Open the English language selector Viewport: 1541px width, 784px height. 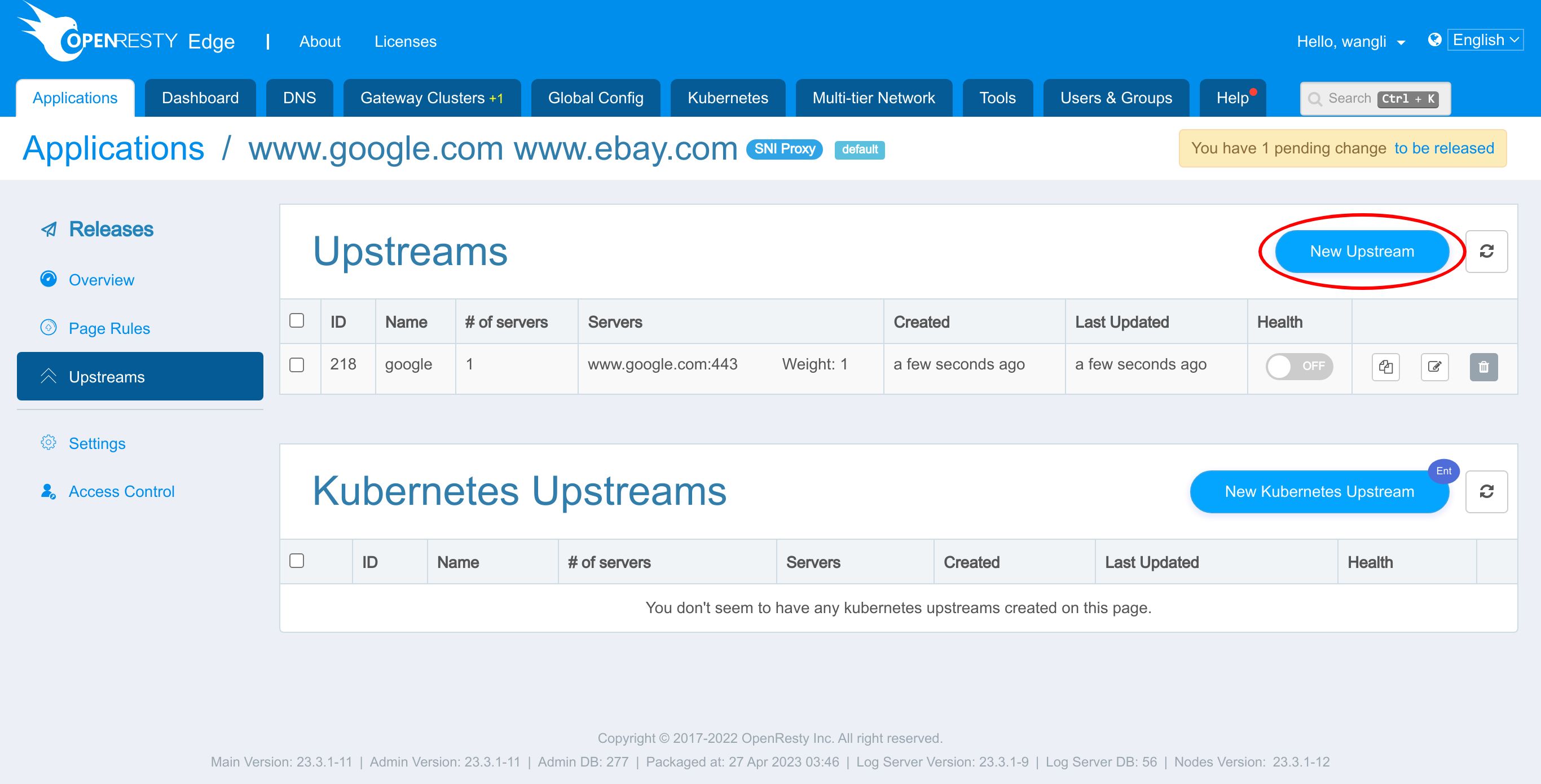click(1485, 40)
